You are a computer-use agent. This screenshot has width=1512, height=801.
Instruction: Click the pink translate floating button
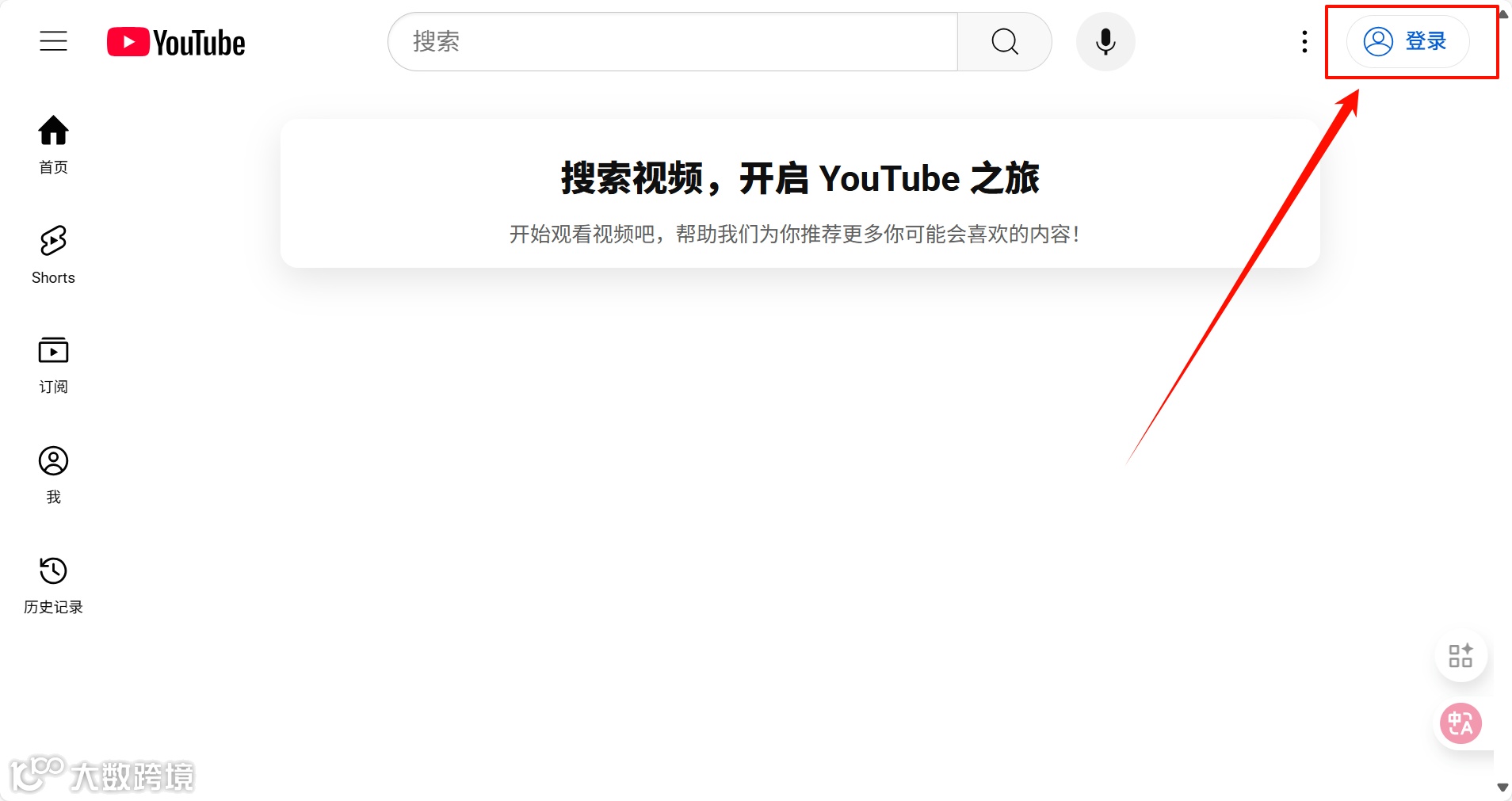point(1460,723)
